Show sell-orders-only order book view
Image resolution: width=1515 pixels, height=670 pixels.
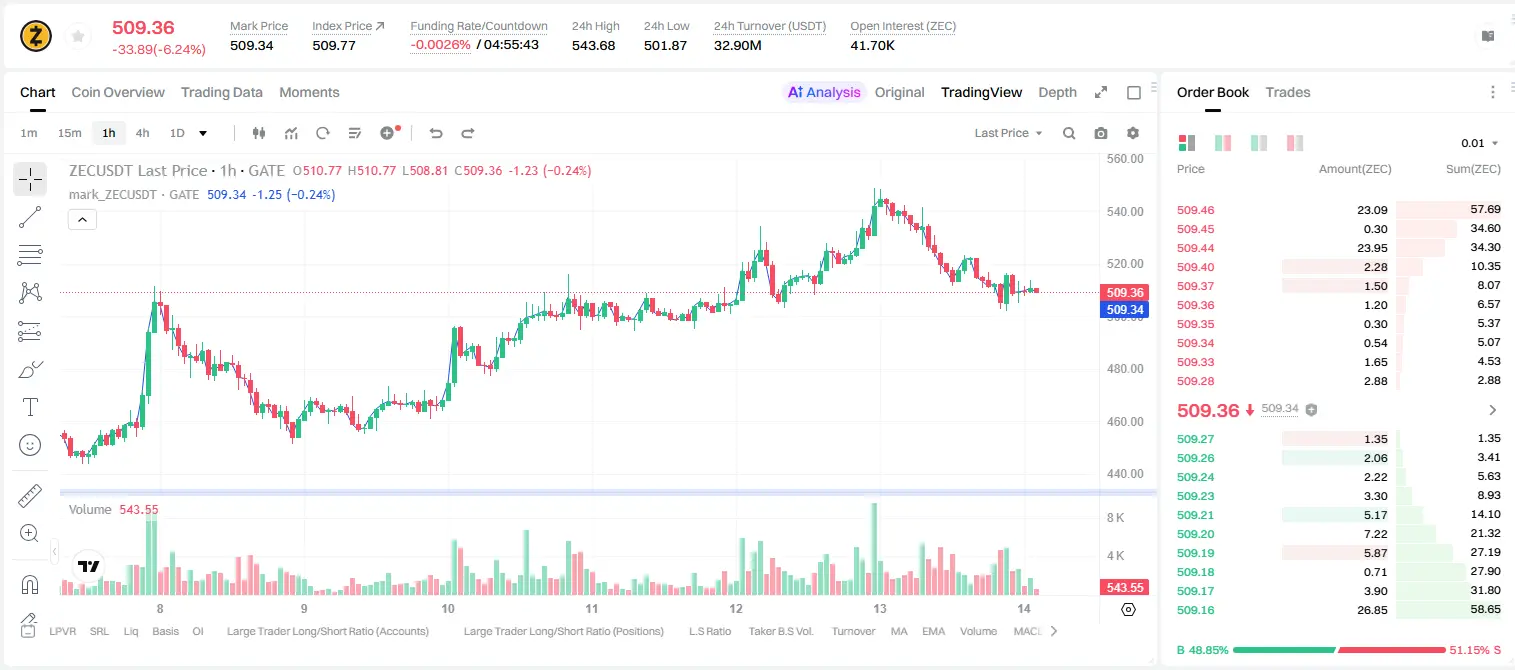1295,143
